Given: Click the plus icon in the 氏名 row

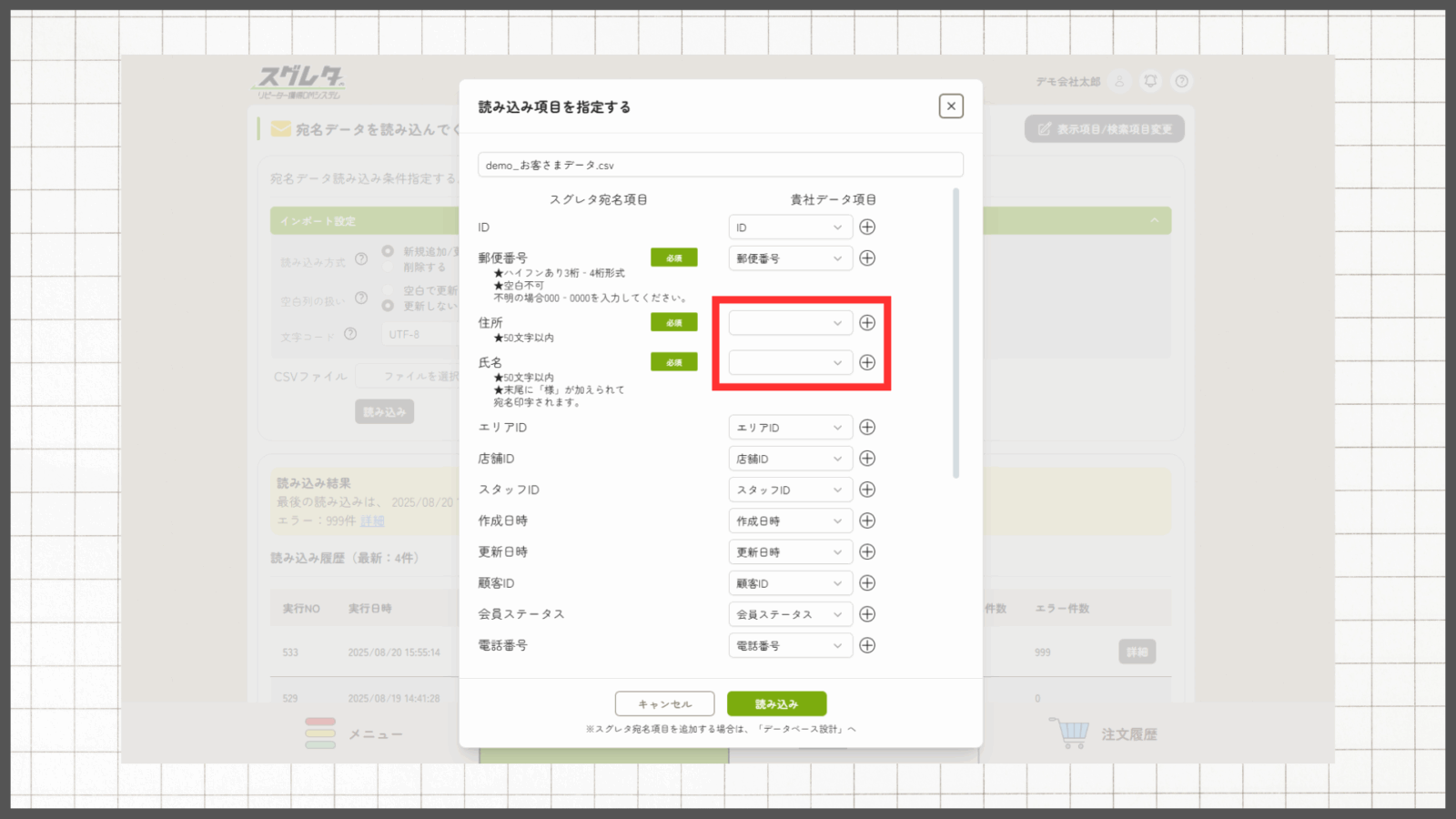Looking at the screenshot, I should pos(867,362).
